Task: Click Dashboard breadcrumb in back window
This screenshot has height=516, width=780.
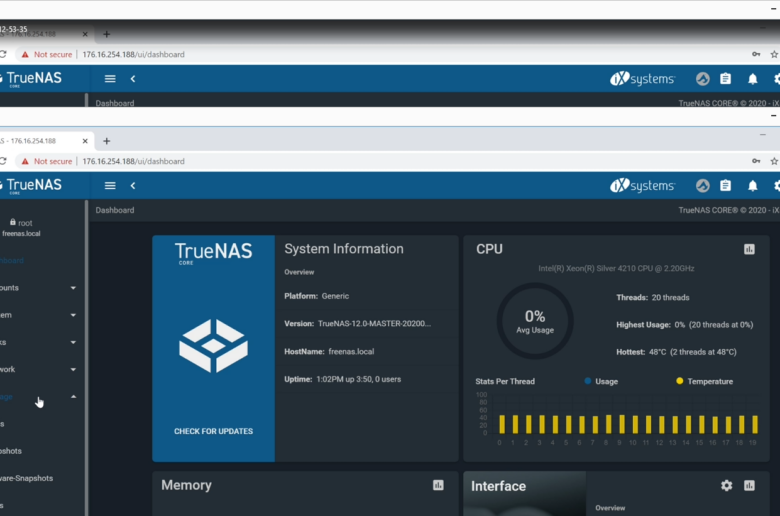Action: click(115, 103)
